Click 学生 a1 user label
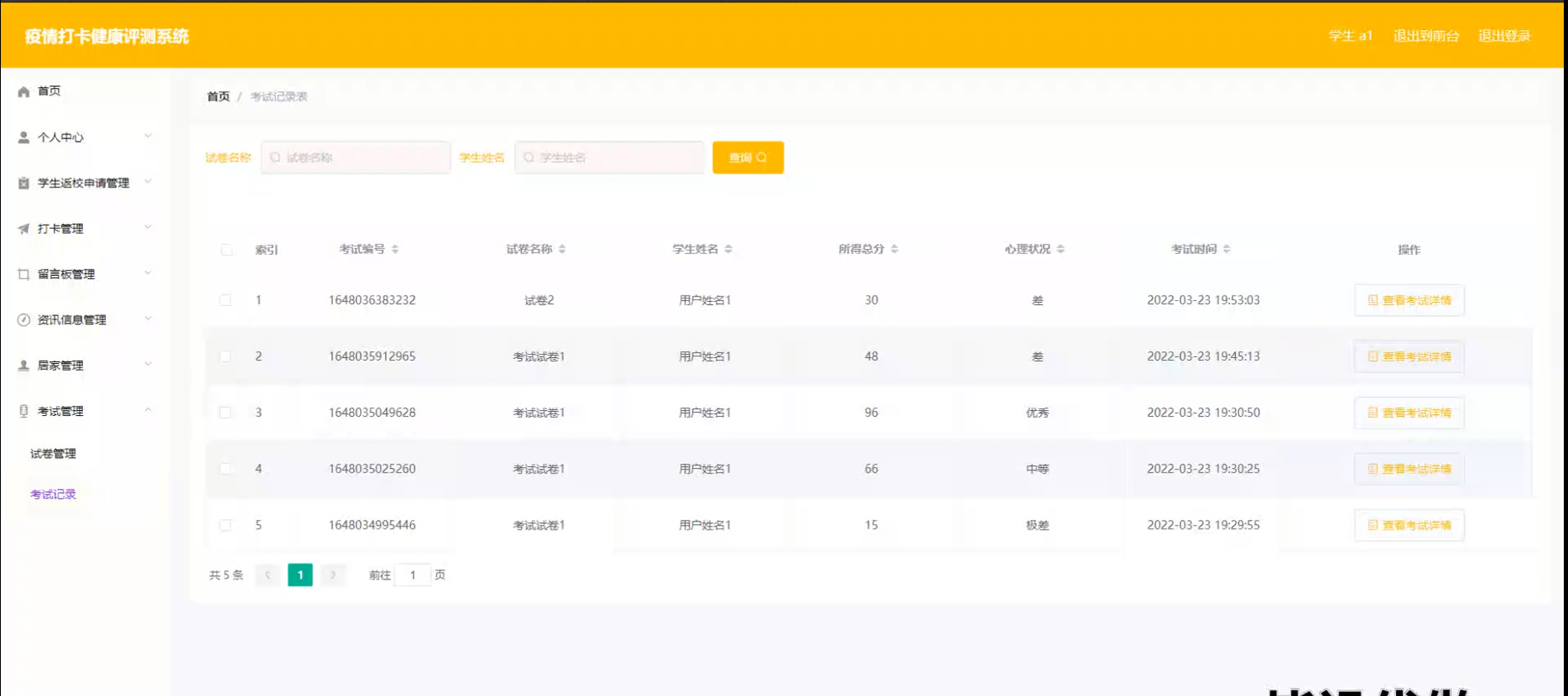1568x696 pixels. [1351, 36]
